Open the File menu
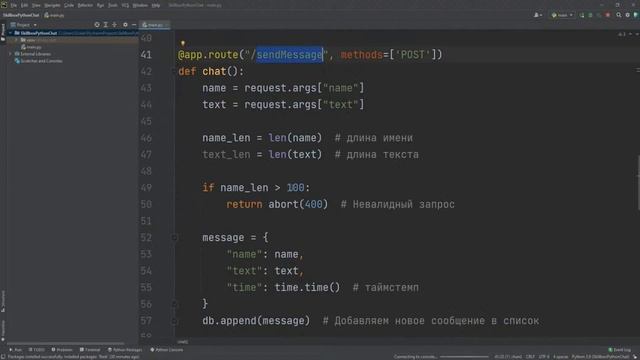 (13, 5)
